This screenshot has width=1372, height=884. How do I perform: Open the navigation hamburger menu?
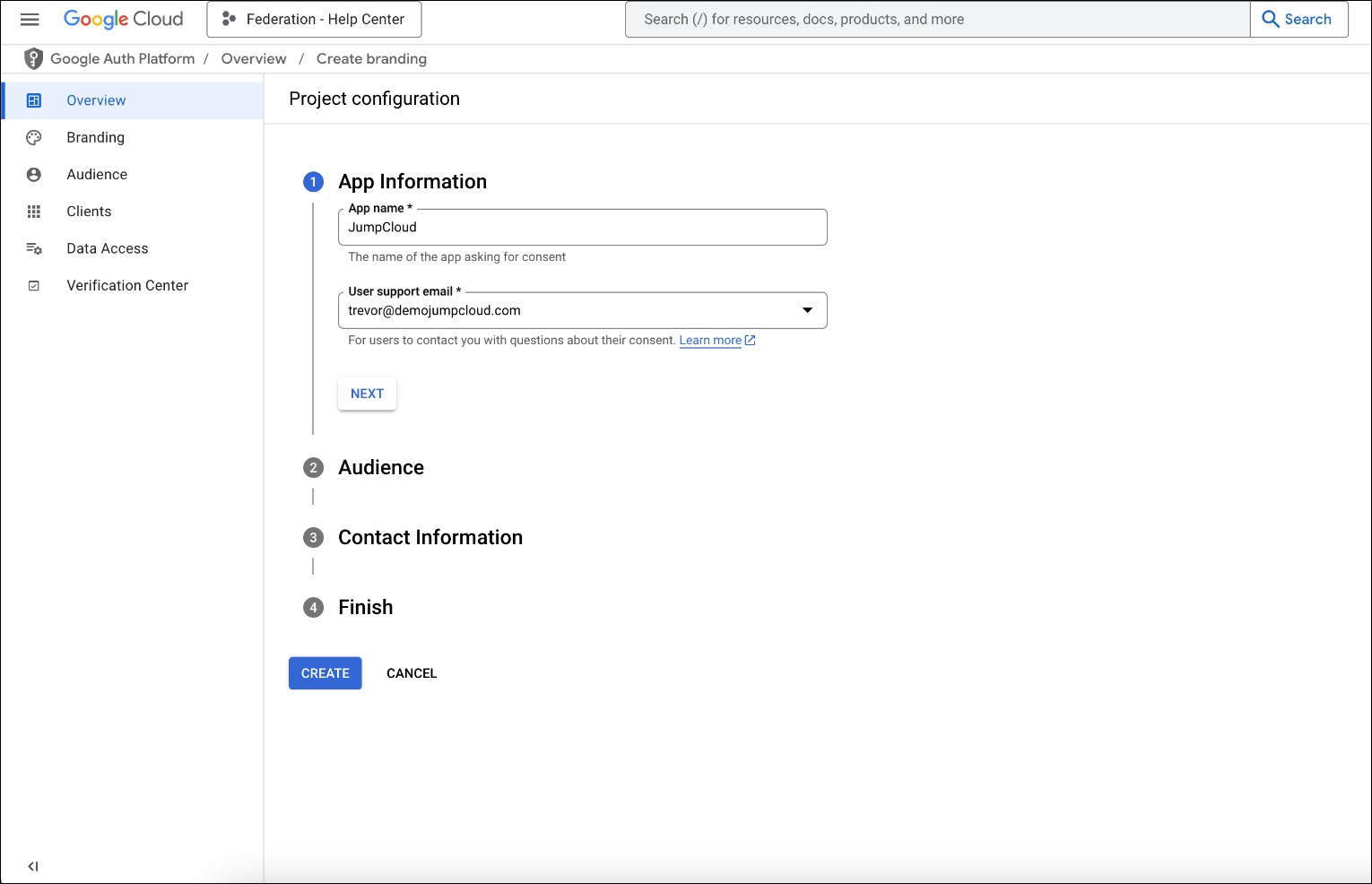pos(30,19)
